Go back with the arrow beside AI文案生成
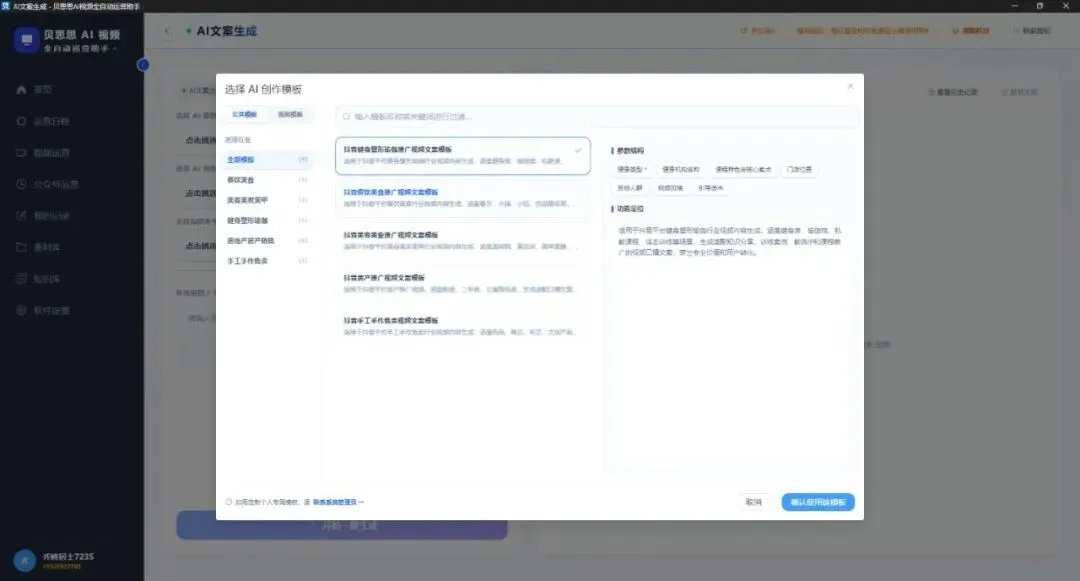Screen dimensions: 1080x581 tap(167, 31)
